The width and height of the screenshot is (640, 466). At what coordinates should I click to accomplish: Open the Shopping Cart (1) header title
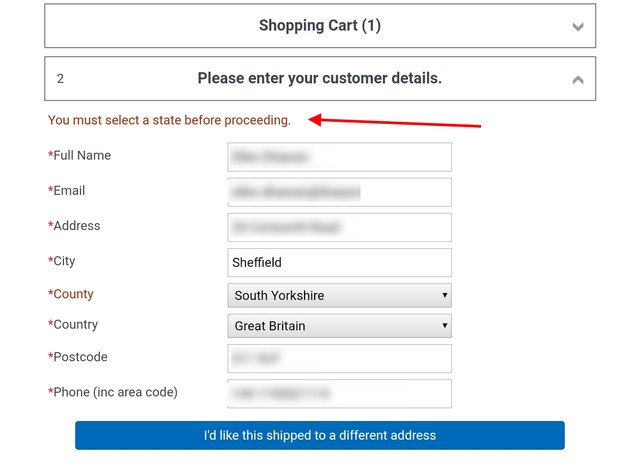(319, 26)
